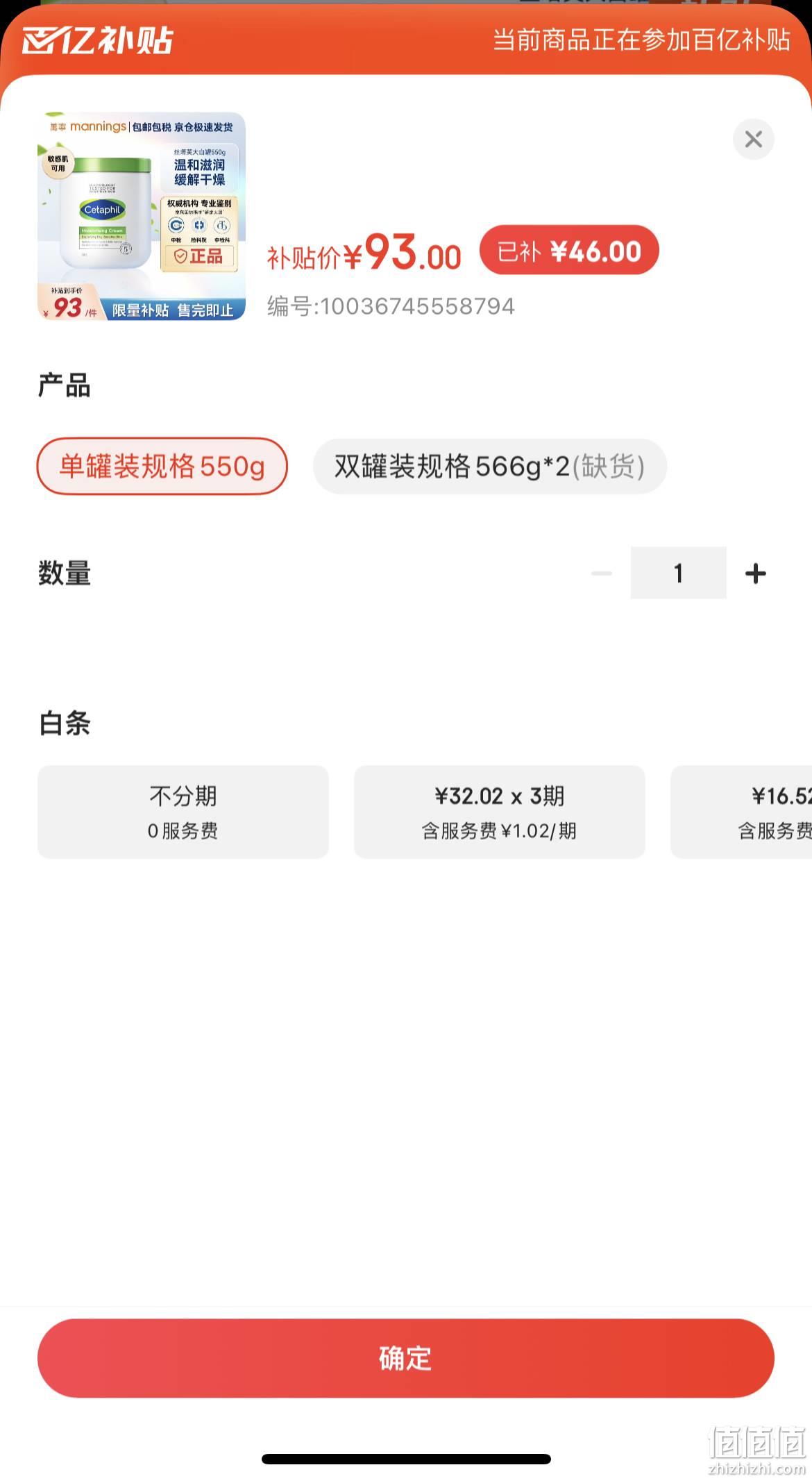Tap the 补贴价 ¥93.00 price

pos(364,253)
